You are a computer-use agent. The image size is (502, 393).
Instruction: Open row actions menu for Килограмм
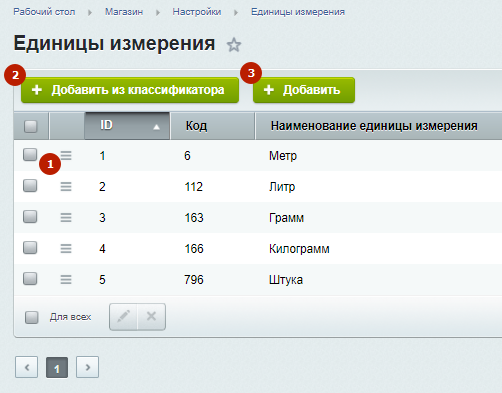pyautogui.click(x=66, y=248)
